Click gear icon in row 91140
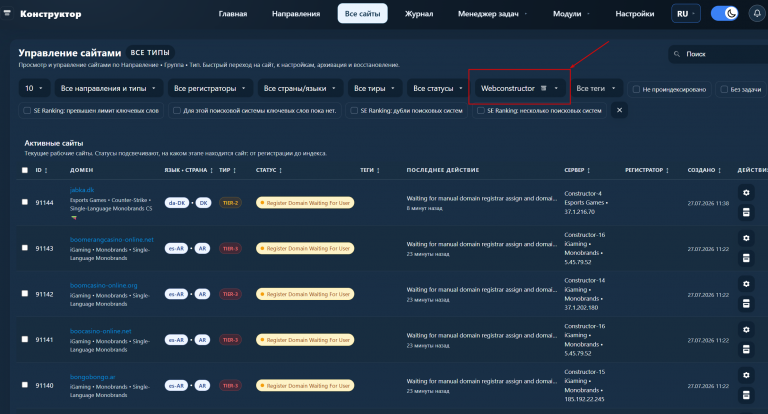The image size is (768, 414). [746, 375]
